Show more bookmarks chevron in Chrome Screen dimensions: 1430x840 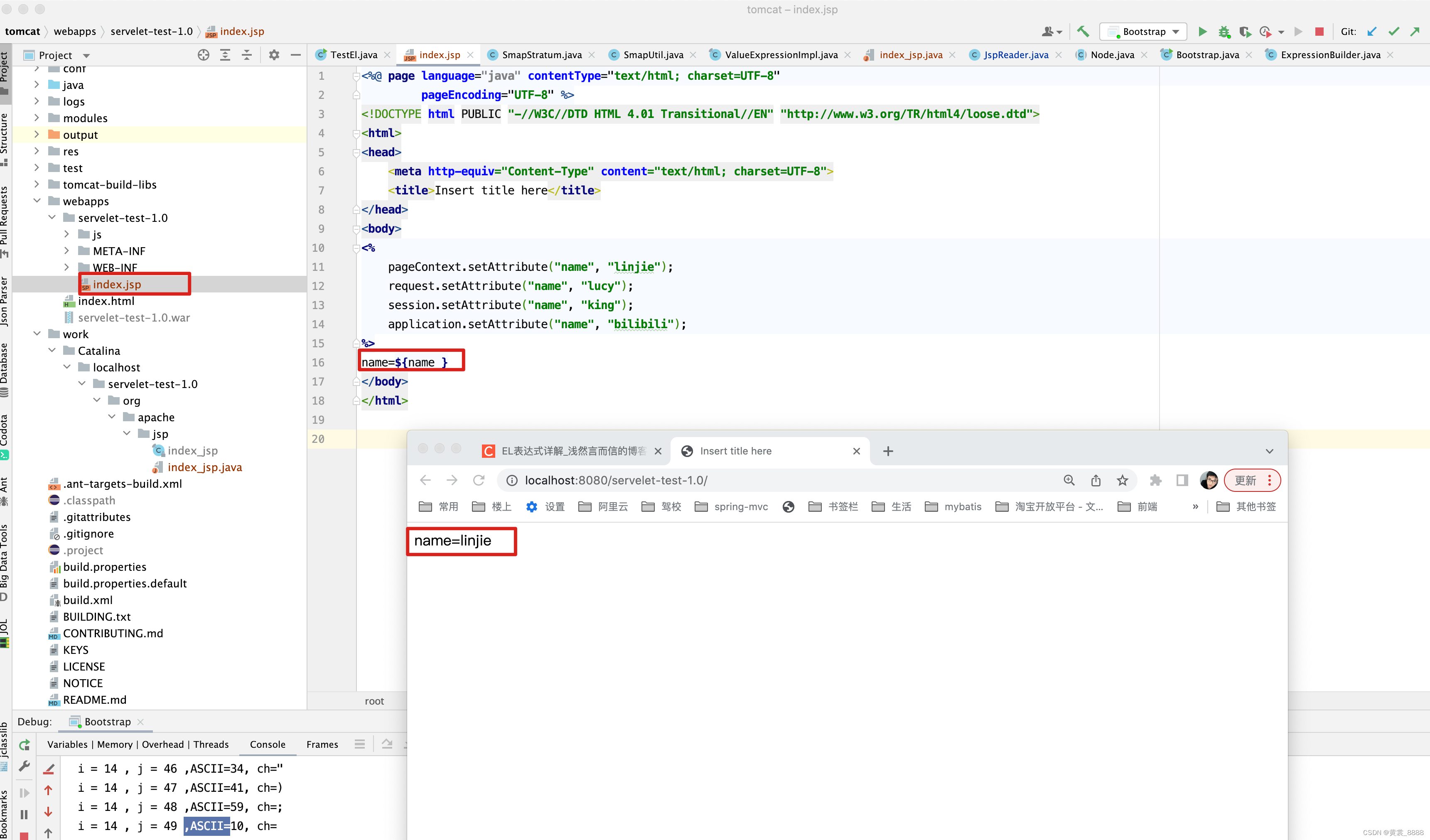tap(1195, 506)
